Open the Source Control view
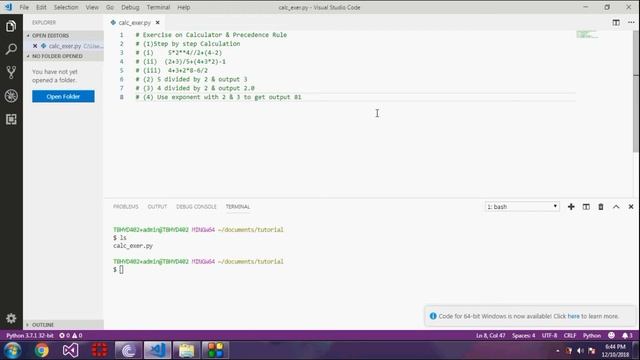This screenshot has height=360, width=640. tap(11, 73)
